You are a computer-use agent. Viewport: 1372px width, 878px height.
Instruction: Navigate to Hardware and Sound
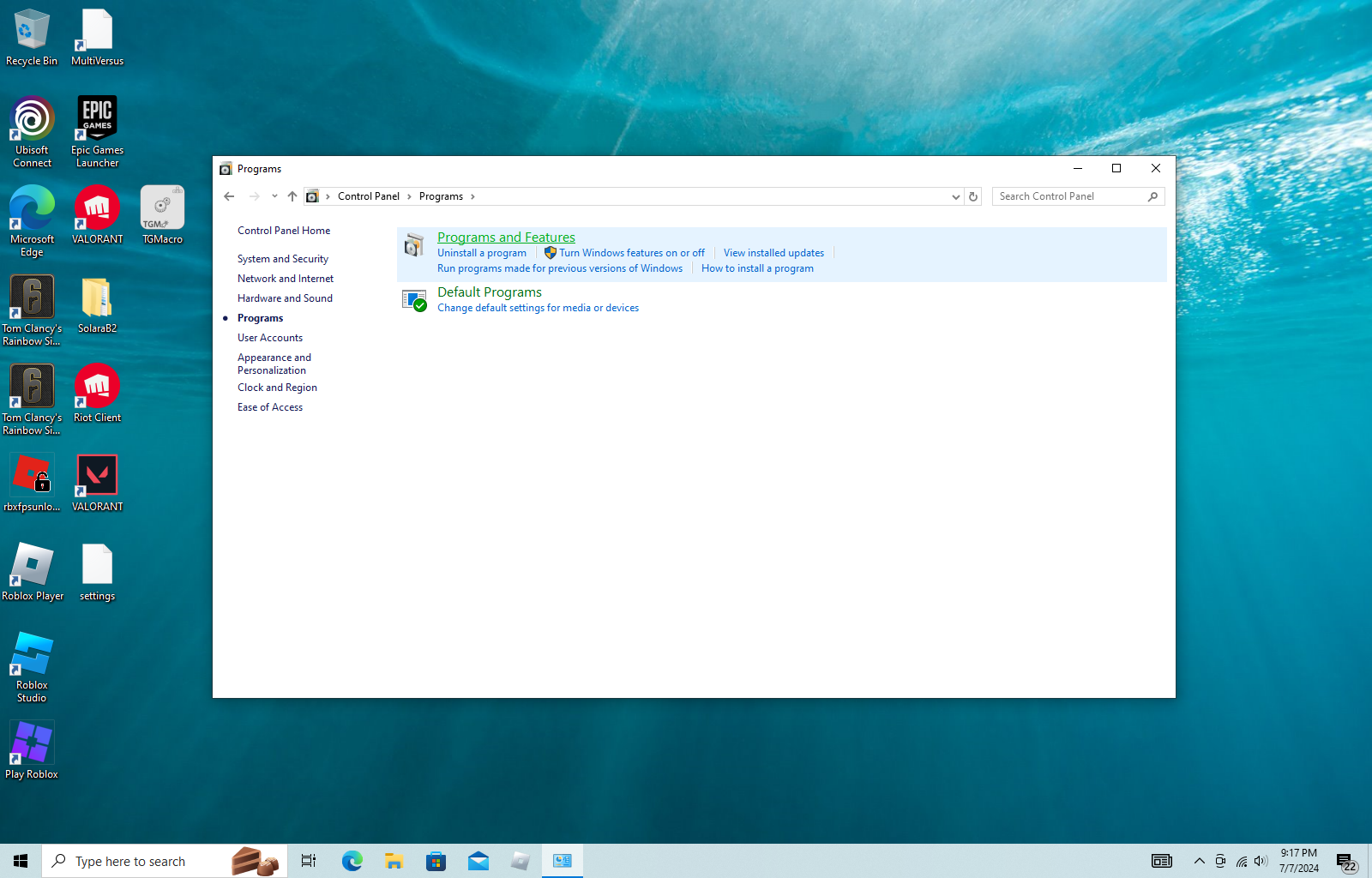(285, 298)
